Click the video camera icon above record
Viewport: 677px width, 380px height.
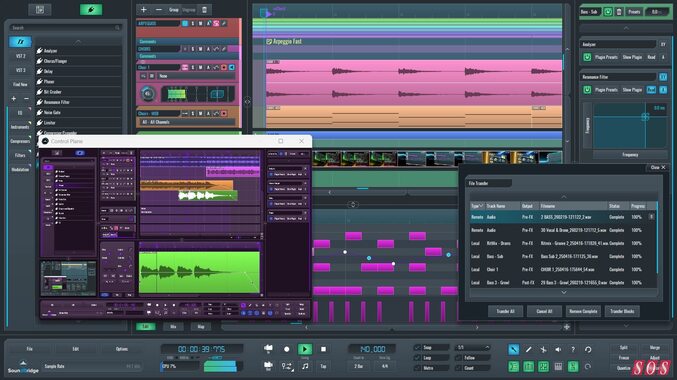[268, 348]
